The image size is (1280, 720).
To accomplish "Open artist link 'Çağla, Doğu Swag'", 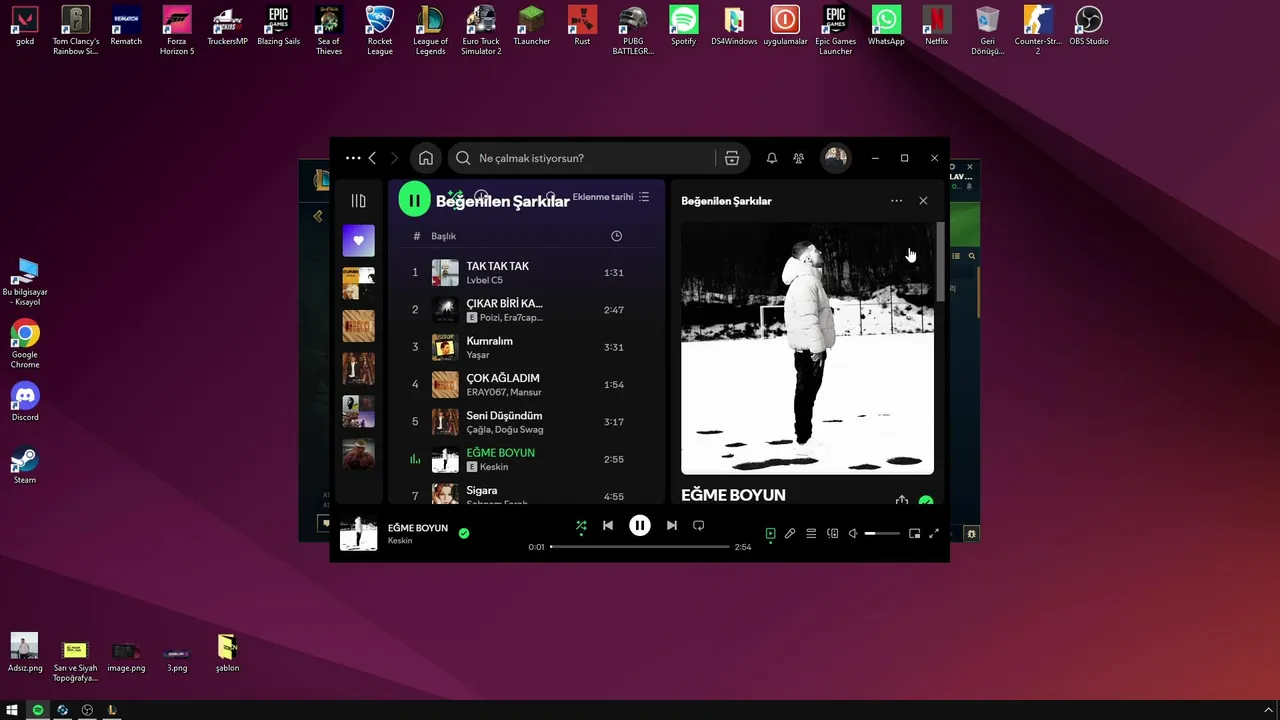I will (504, 430).
